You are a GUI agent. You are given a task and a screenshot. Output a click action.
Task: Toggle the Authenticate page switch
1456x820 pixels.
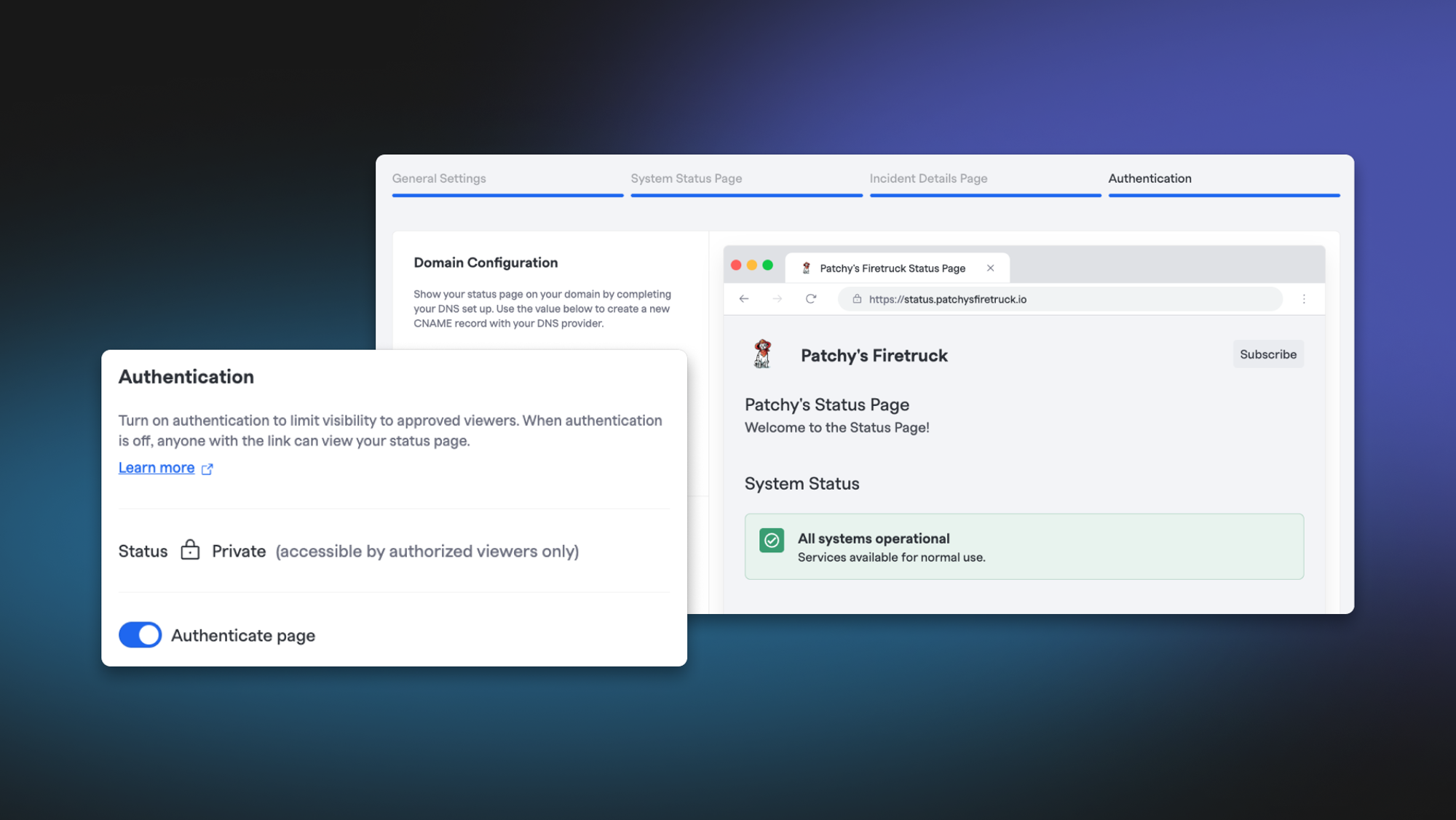140,634
